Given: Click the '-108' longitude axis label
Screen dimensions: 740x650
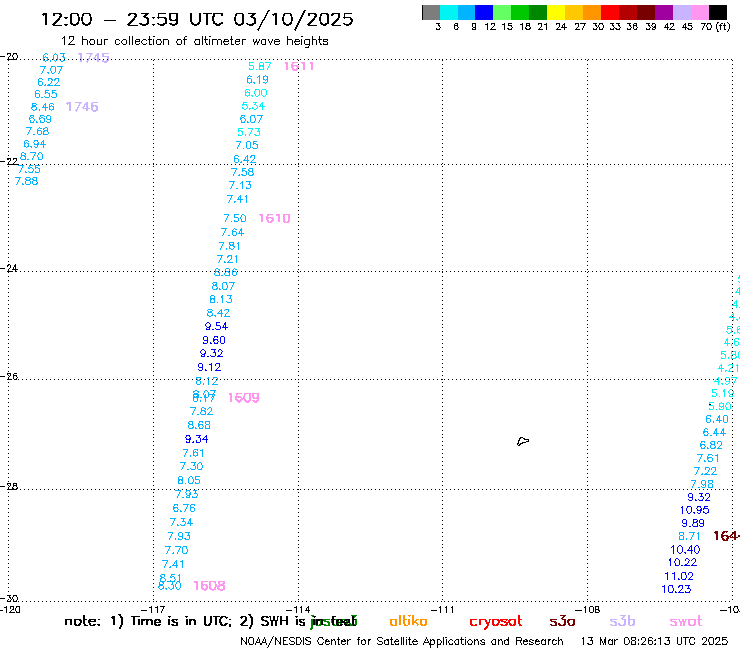Looking at the screenshot, I should (588, 609).
